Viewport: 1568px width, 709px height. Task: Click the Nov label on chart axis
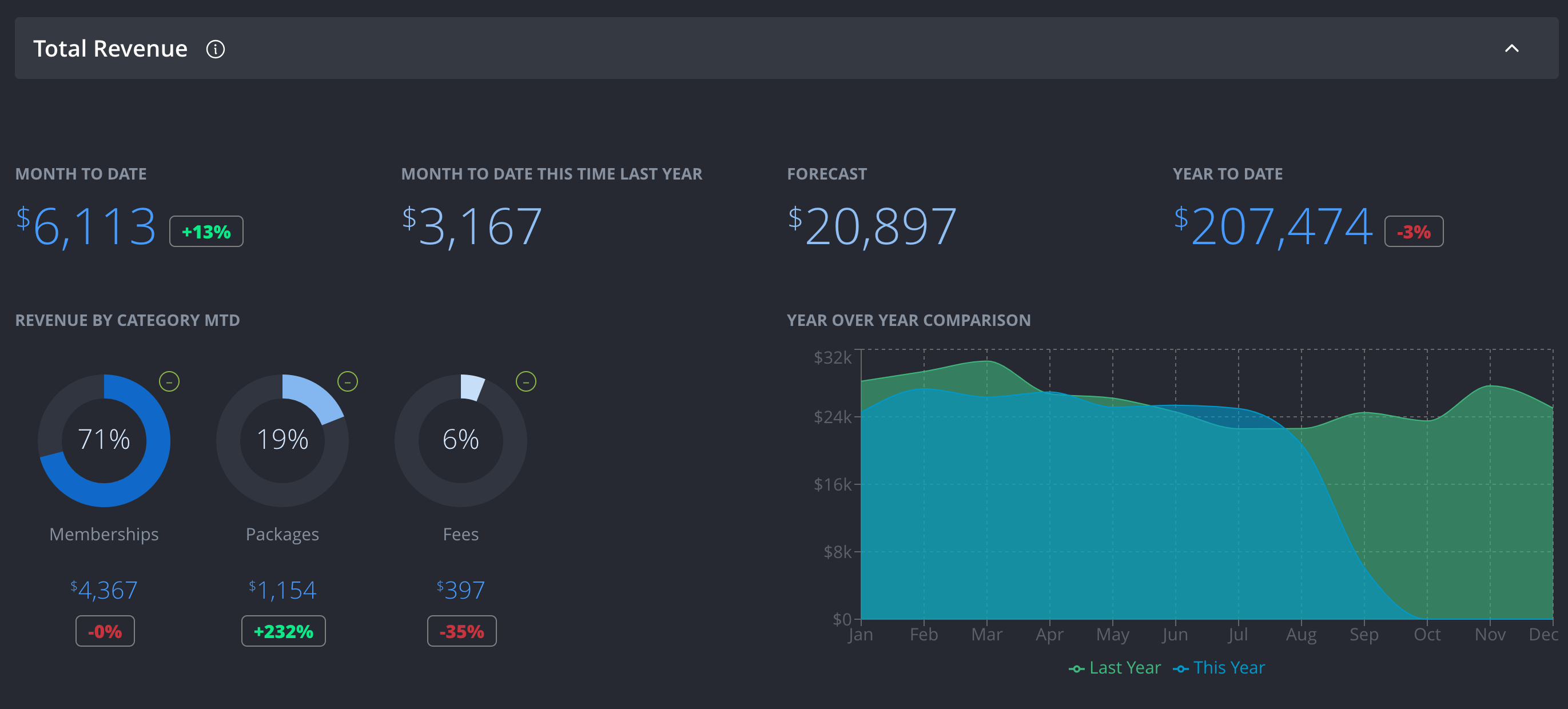coord(1490,634)
